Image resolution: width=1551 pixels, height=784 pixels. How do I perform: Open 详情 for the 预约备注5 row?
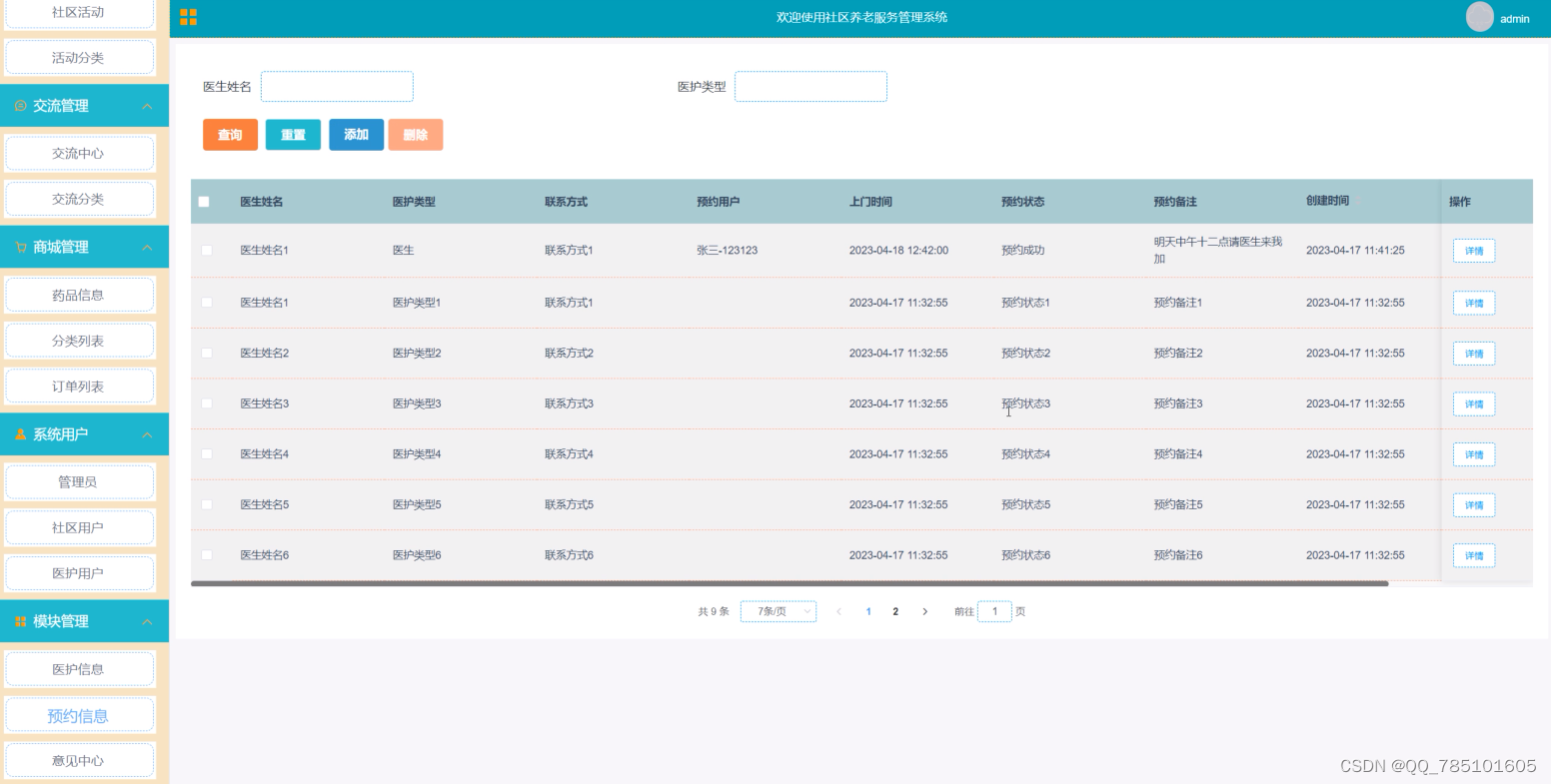pyautogui.click(x=1474, y=504)
